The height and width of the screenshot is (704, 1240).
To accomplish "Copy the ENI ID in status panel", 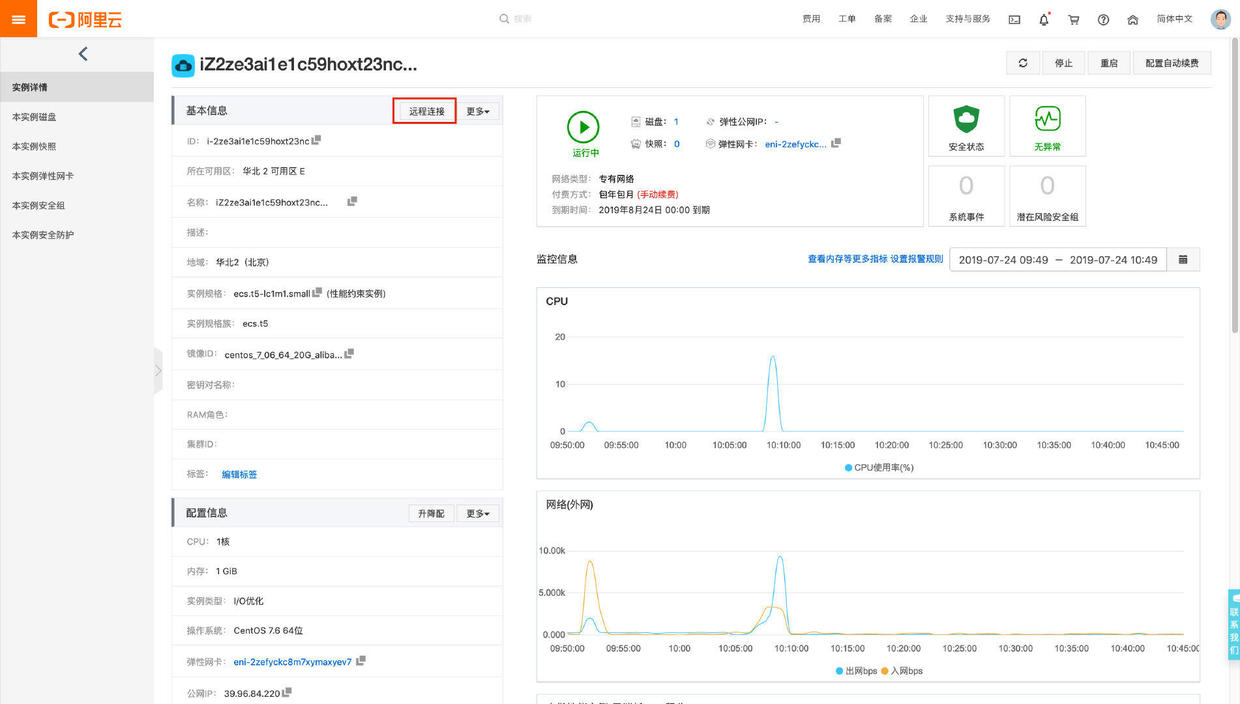I will (x=836, y=143).
